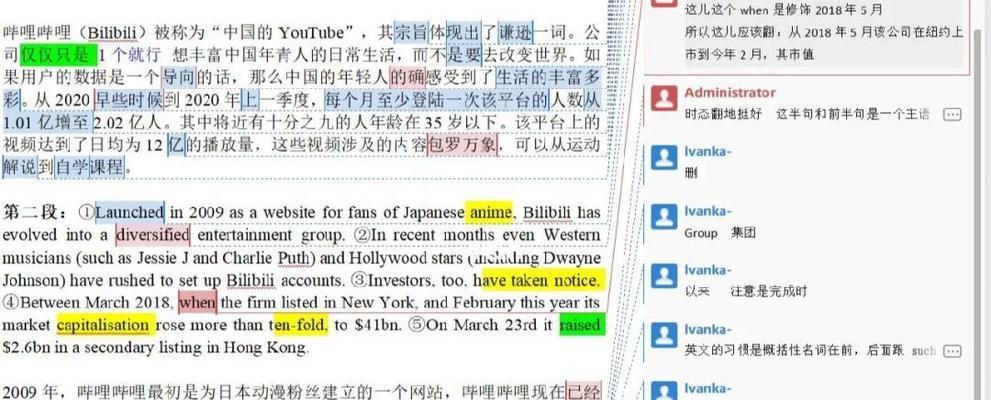Click the red-highlighted word "when" in the document

[x=197, y=303]
